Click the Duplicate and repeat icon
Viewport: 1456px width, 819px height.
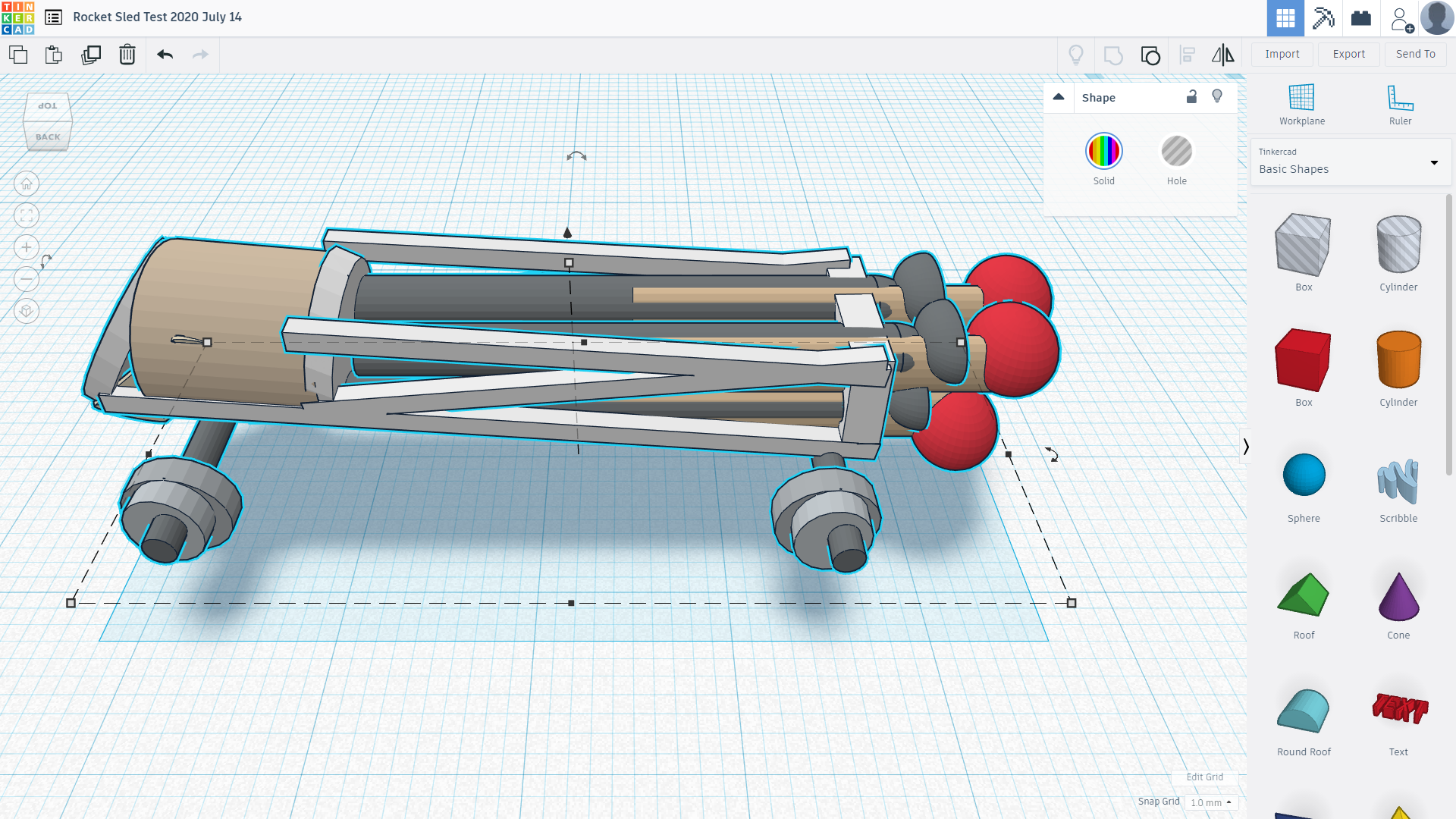click(91, 55)
